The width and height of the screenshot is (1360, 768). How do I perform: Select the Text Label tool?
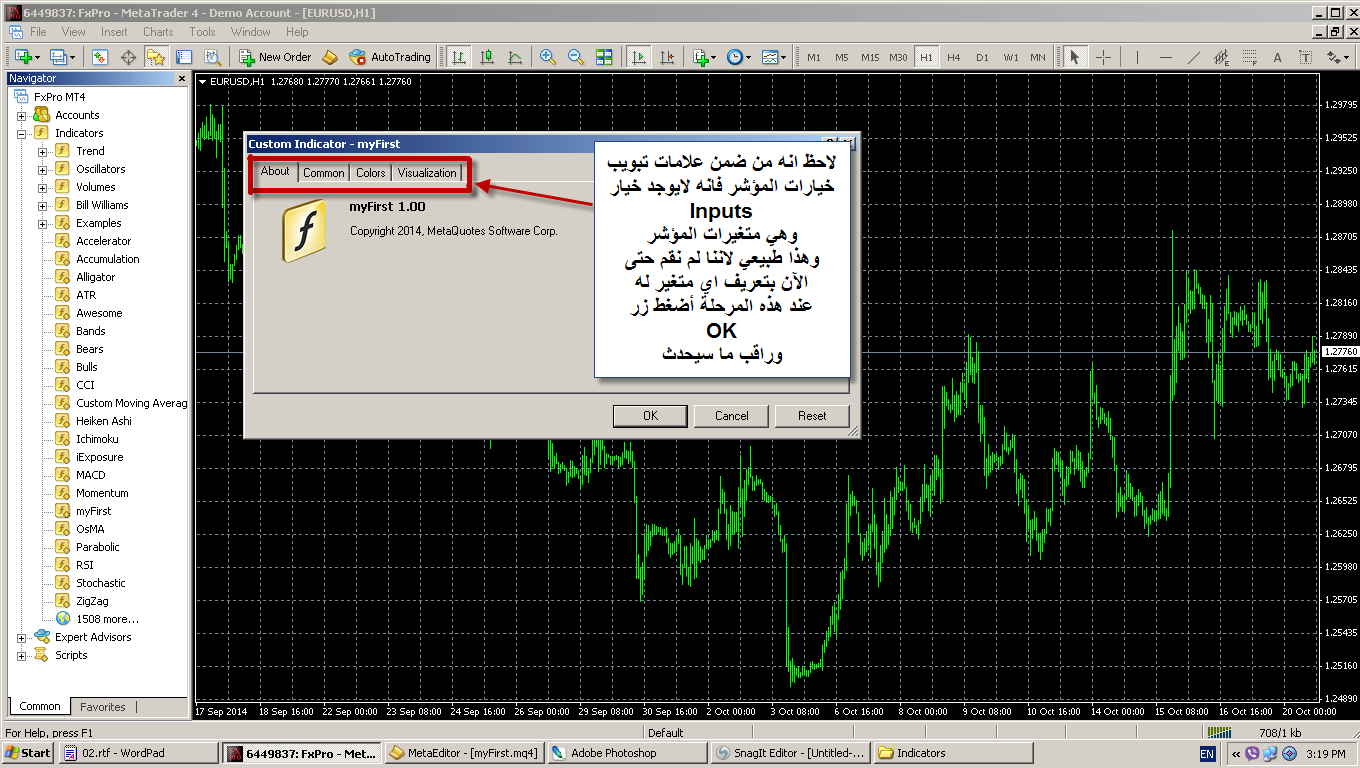tap(1305, 57)
